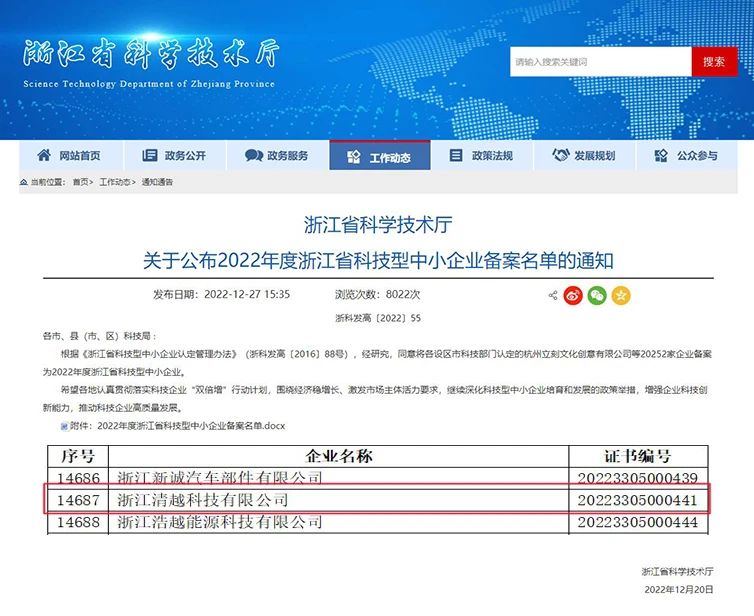Click 通知通告 in the breadcrumb

157,182
